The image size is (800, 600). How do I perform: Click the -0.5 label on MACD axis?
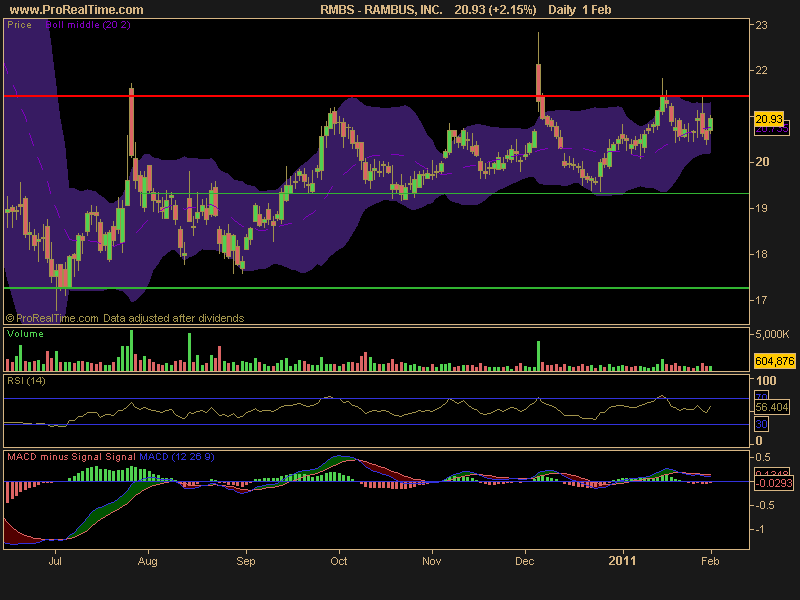tap(765, 505)
